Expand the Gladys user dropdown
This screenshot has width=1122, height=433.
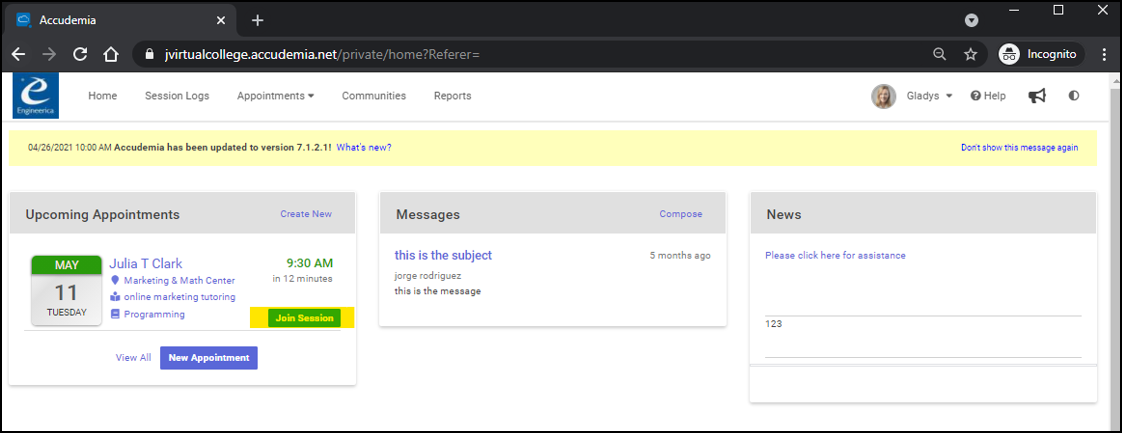(930, 96)
